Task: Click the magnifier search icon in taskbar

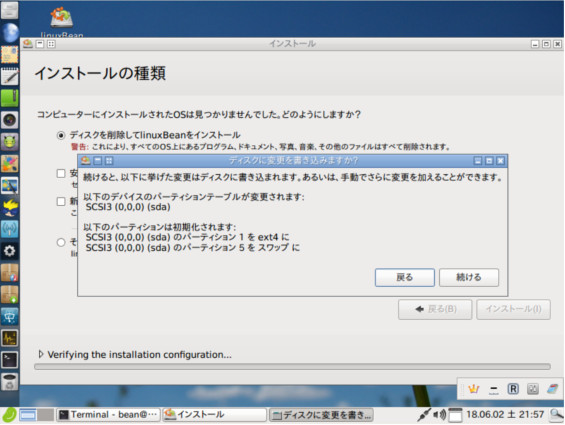Action: click(x=556, y=415)
